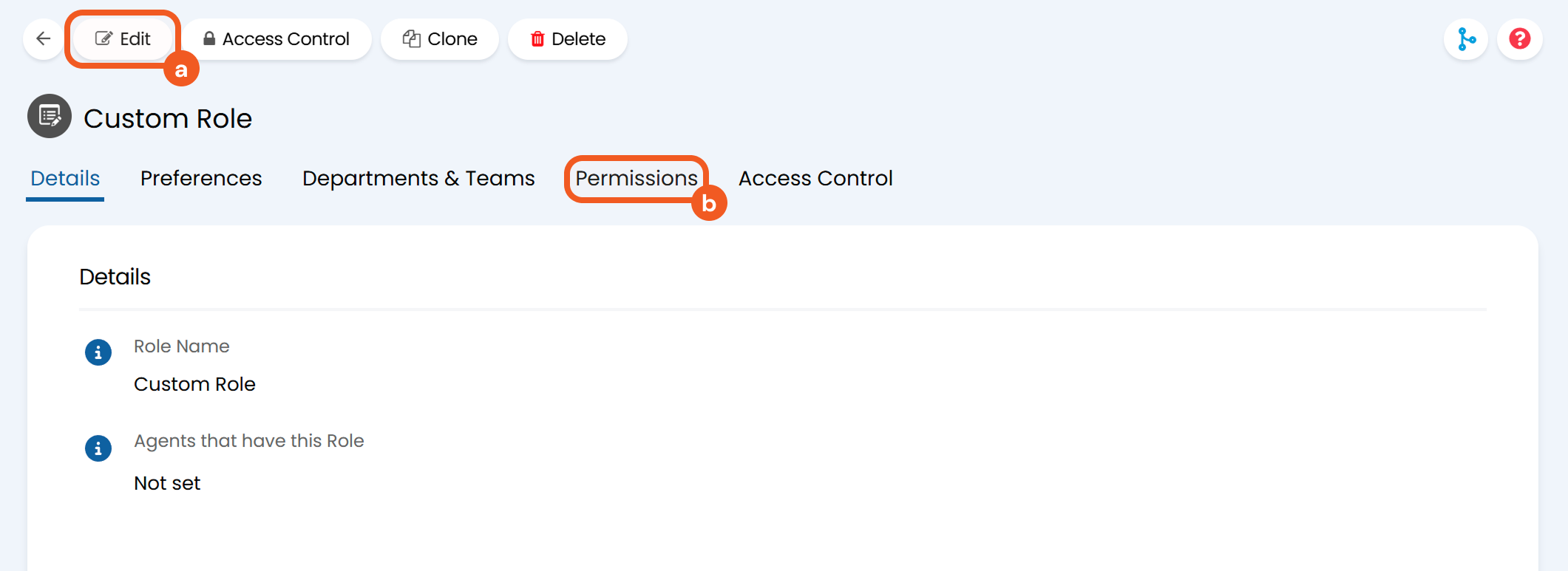1568x571 pixels.
Task: Show info for Role Name field
Action: tap(98, 352)
